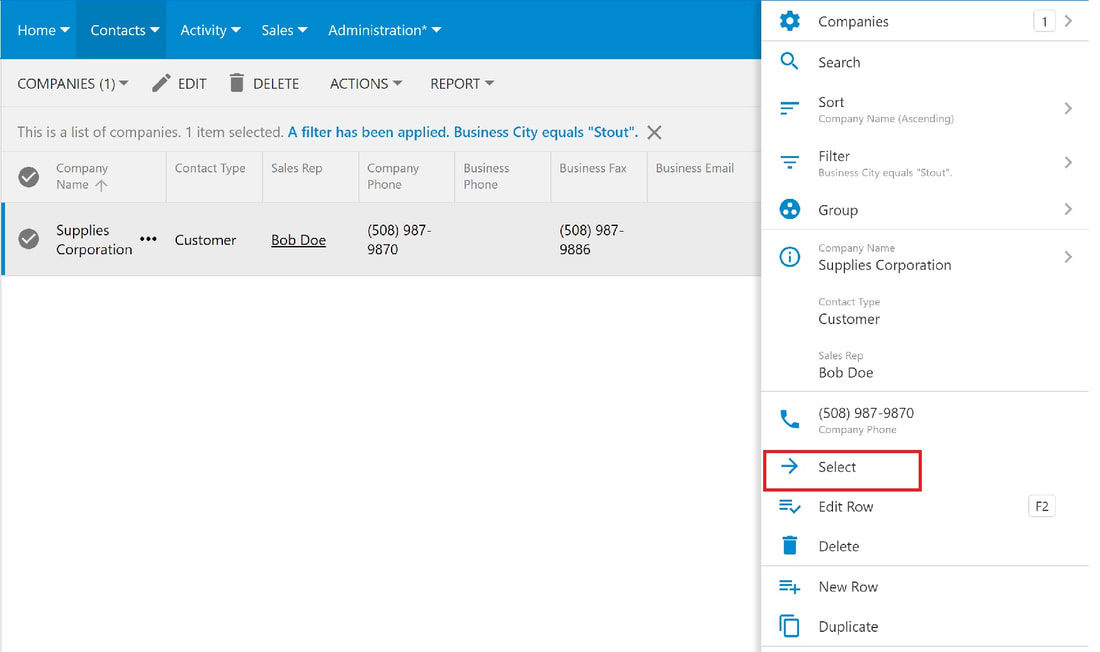Click the New Row plus icon

[x=789, y=586]
